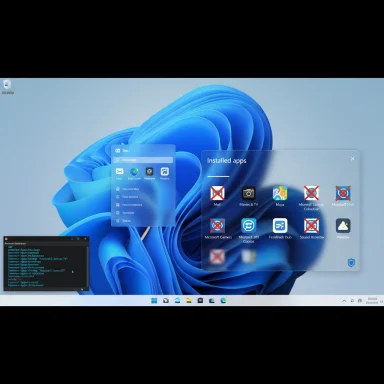Image resolution: width=384 pixels, height=384 pixels.
Task: Open Microsoft Edge from the taskbar
Action: pyautogui.click(x=223, y=301)
